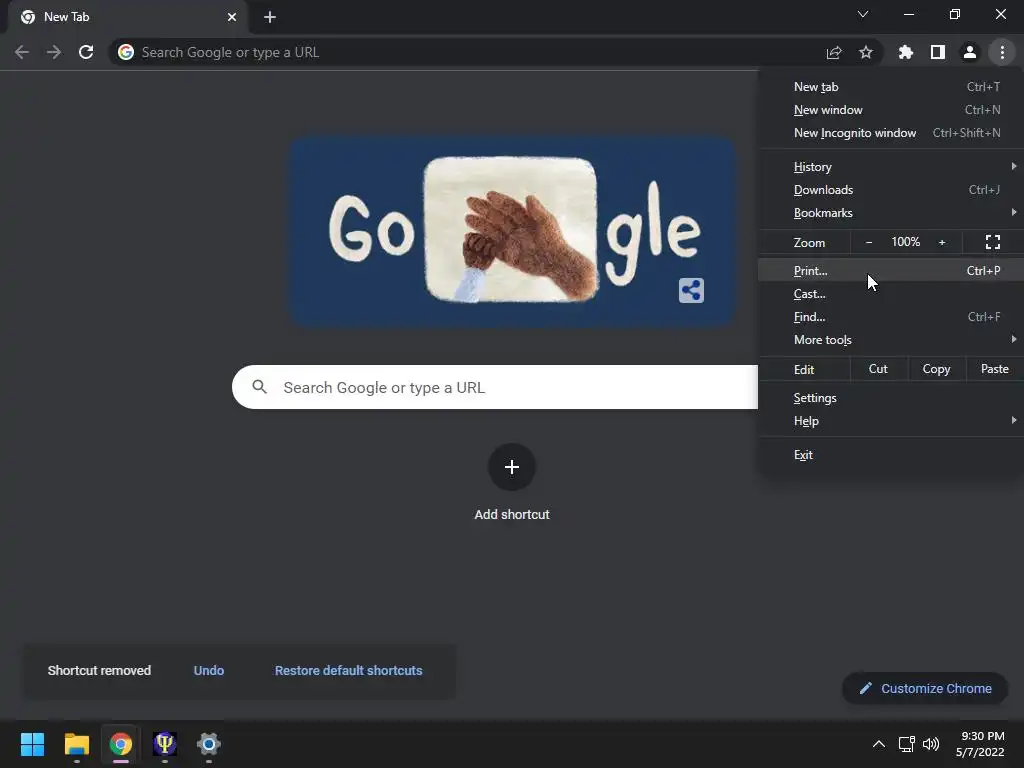Click the back navigation arrow
This screenshot has width=1024, height=768.
[x=22, y=52]
